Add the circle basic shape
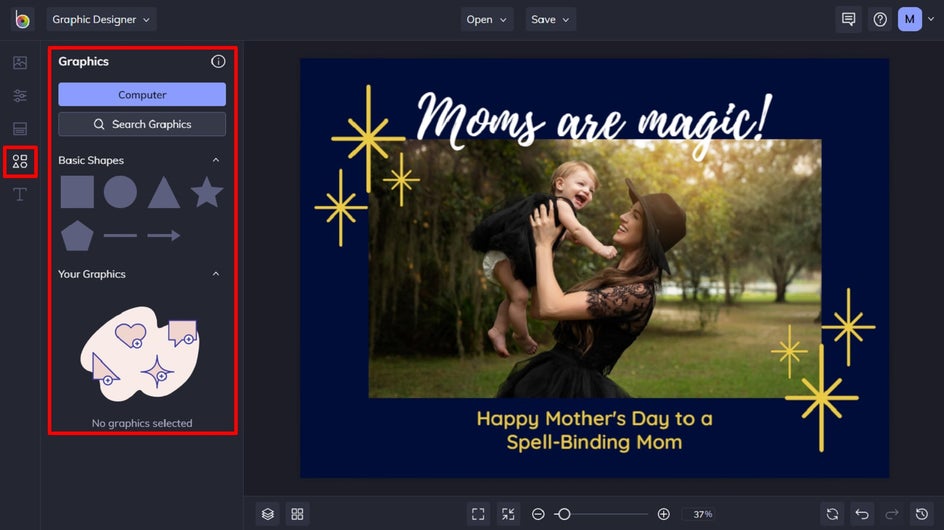Image resolution: width=944 pixels, height=530 pixels. (x=120, y=192)
